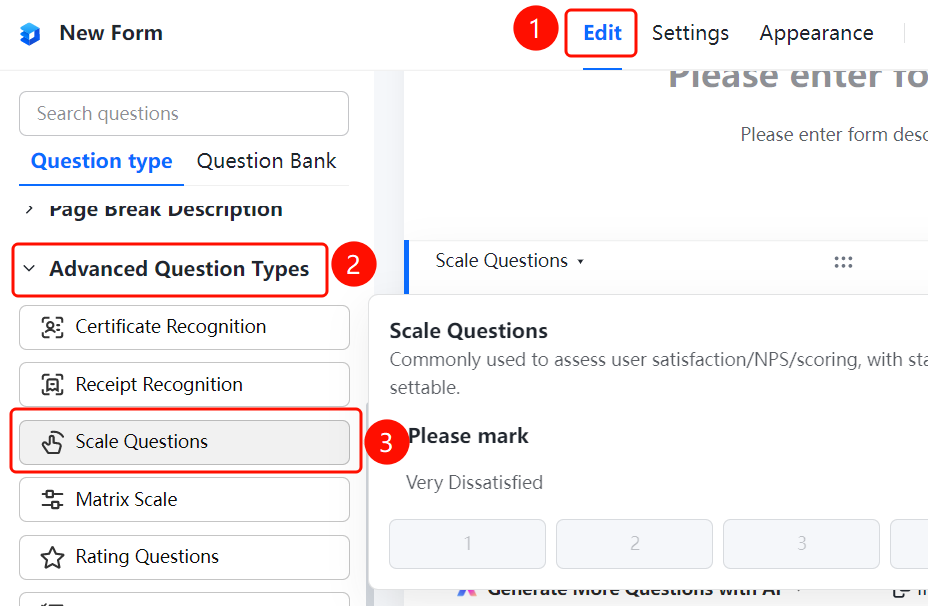Open the Appearance tab

pyautogui.click(x=816, y=33)
